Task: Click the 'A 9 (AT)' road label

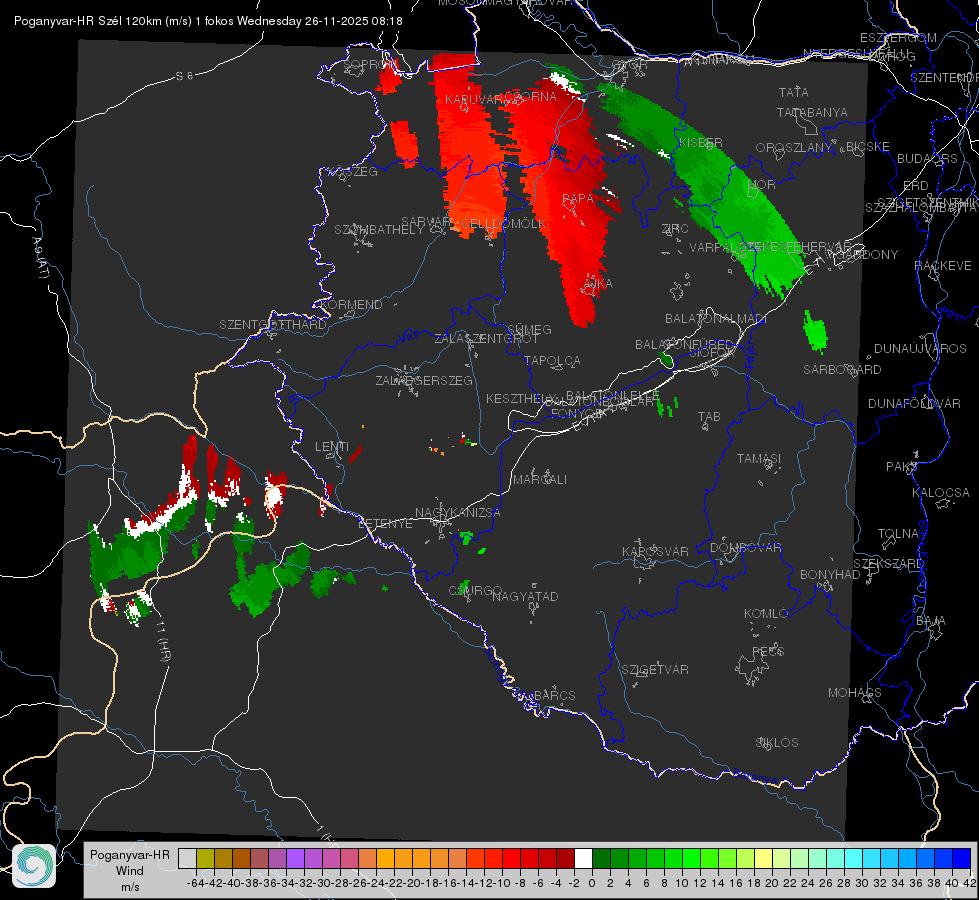Action: (x=41, y=258)
